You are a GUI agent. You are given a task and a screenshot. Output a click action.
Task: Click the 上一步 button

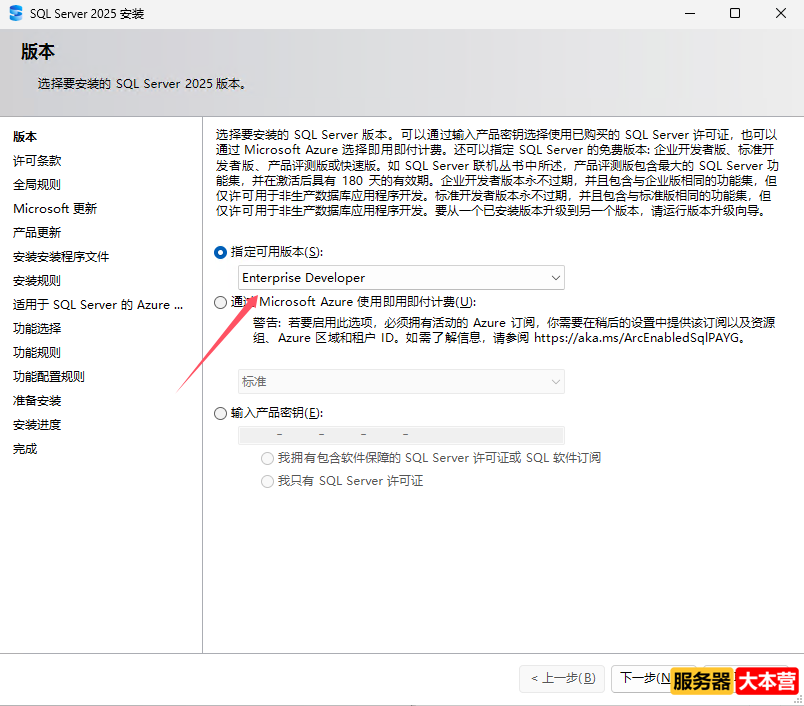click(x=562, y=678)
